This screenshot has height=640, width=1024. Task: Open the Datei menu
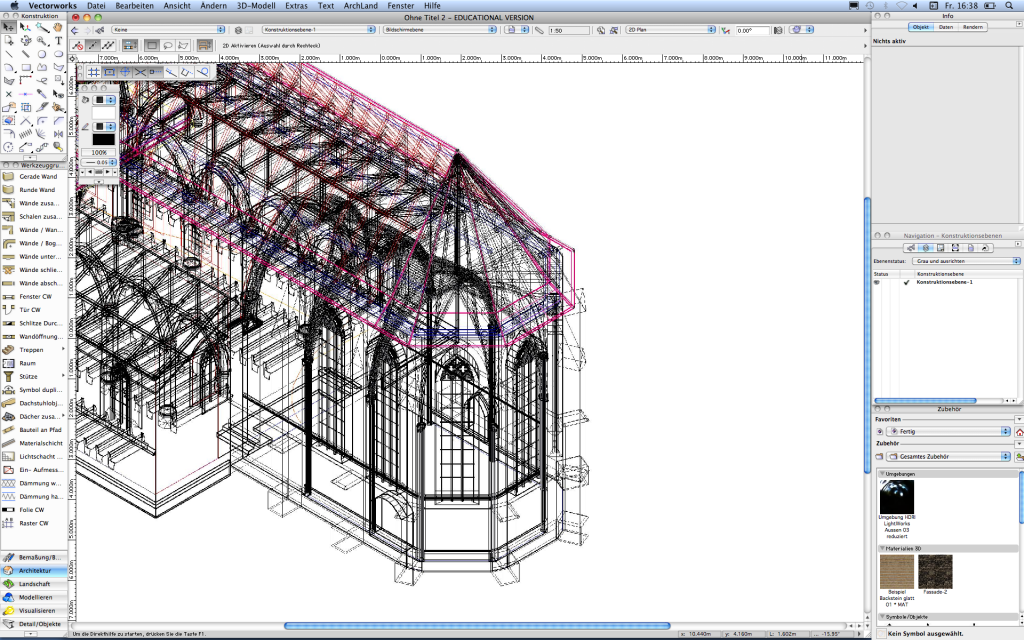pos(96,5)
